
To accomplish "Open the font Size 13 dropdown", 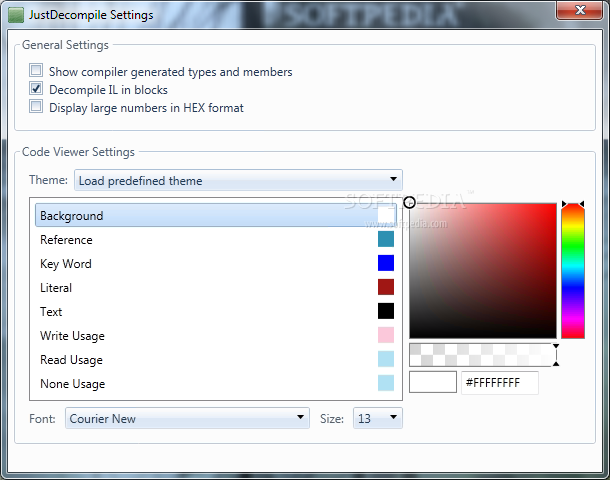I will (377, 418).
